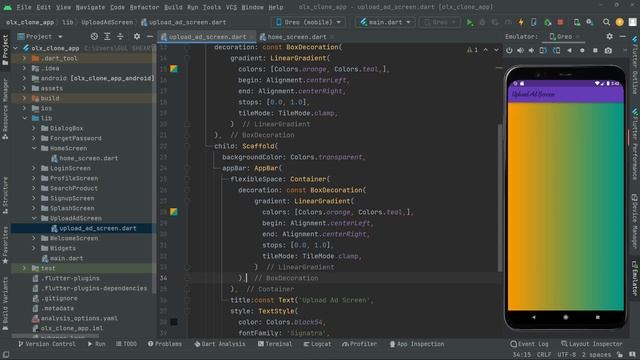Click orange-teal gradient gutter swatch beside first colors line
The width and height of the screenshot is (640, 360).
[x=173, y=69]
